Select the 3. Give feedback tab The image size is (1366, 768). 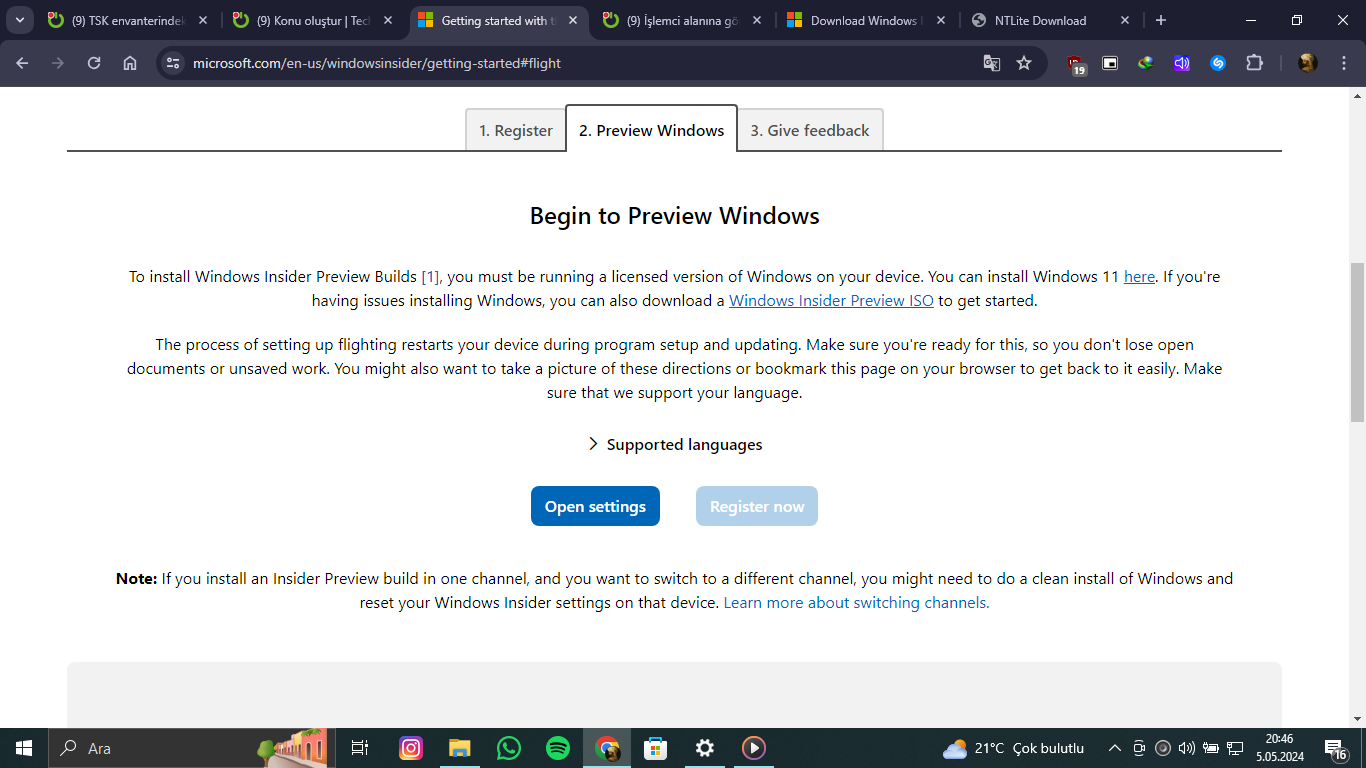tap(810, 130)
